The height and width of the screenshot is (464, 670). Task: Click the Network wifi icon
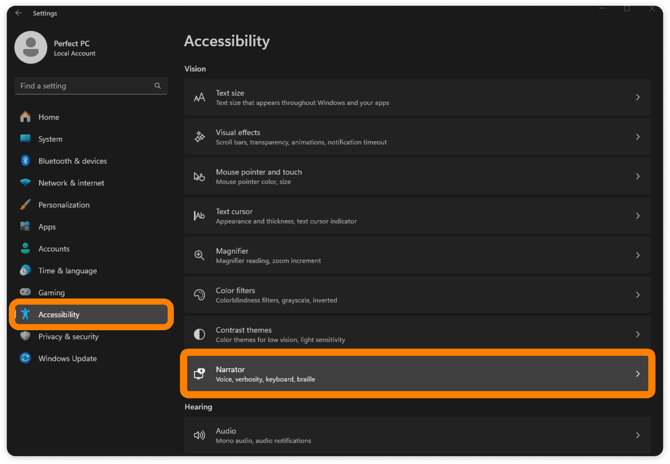25,182
